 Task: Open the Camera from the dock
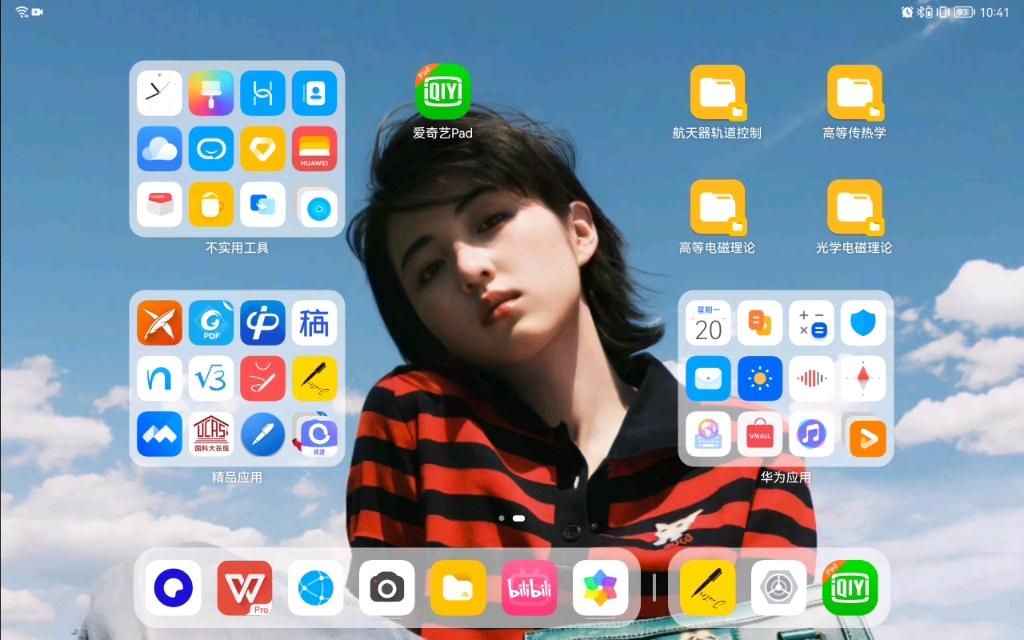pyautogui.click(x=387, y=588)
